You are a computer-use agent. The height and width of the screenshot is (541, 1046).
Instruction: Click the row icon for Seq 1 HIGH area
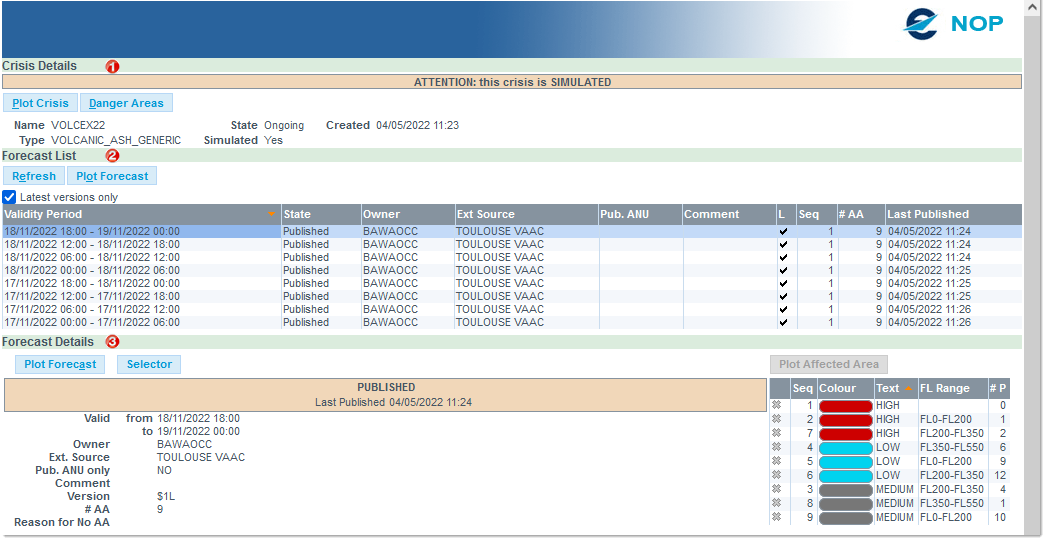coord(776,405)
